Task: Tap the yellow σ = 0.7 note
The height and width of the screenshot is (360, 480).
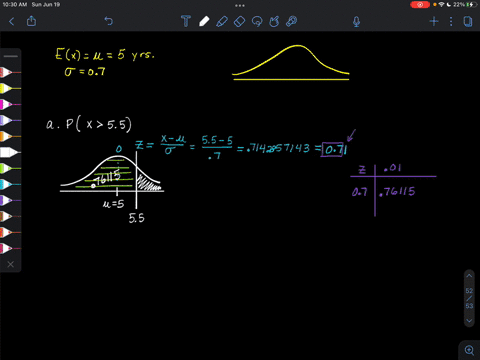Action: point(85,71)
